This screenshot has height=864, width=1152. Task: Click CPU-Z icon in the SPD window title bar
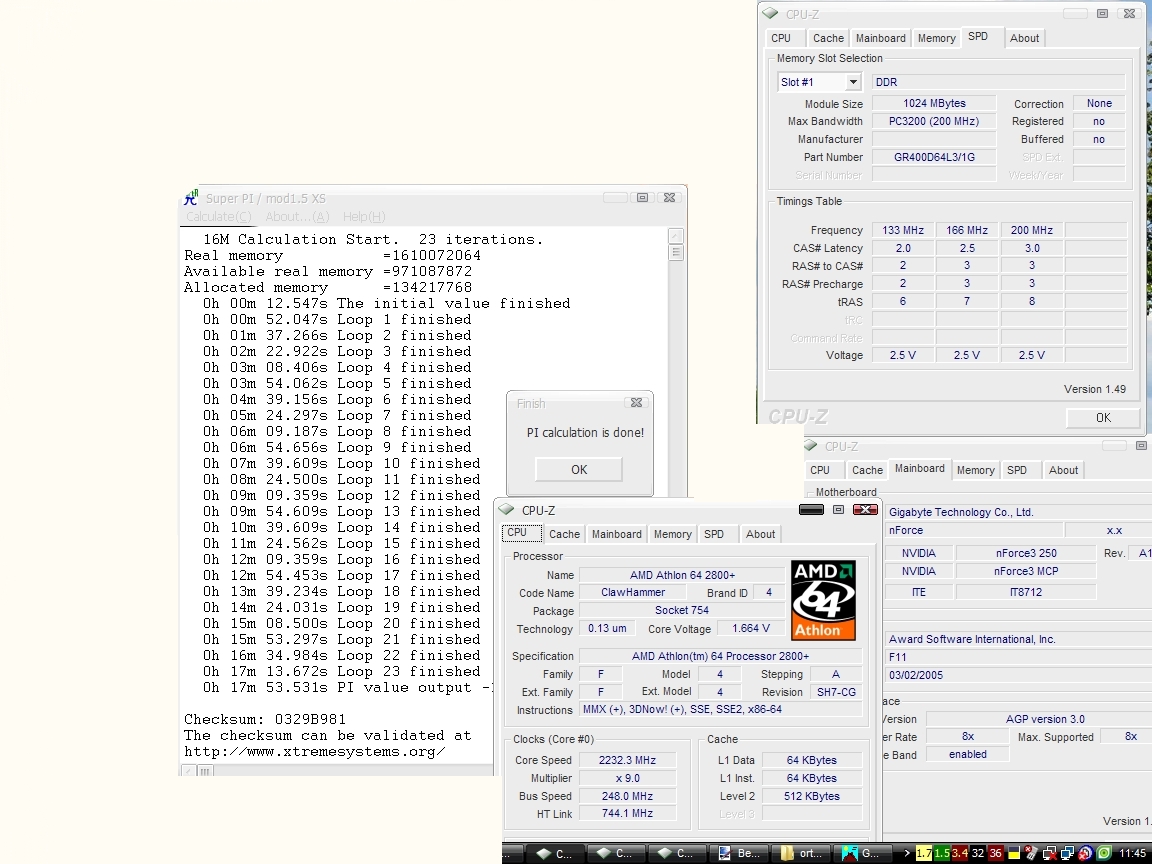[770, 13]
